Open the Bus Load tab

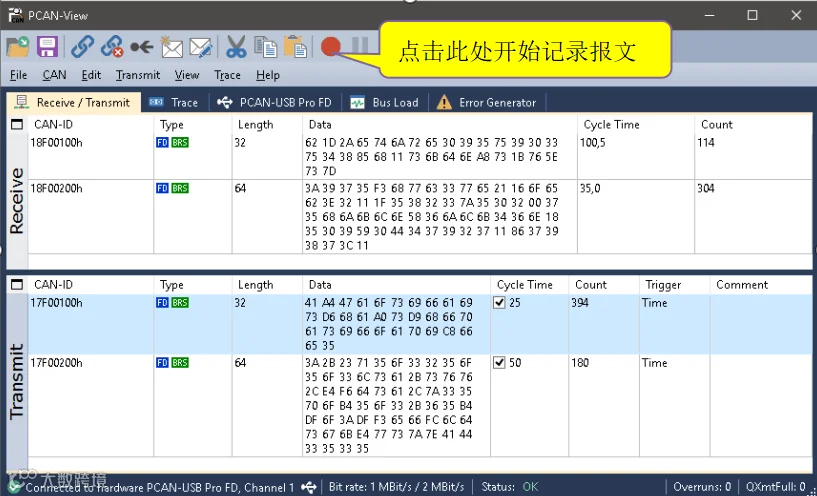pos(384,103)
